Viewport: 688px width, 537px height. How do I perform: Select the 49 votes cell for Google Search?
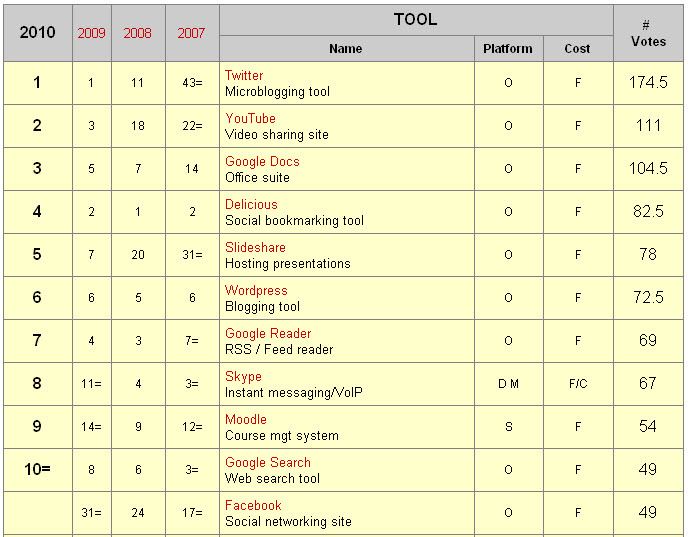[x=648, y=469]
